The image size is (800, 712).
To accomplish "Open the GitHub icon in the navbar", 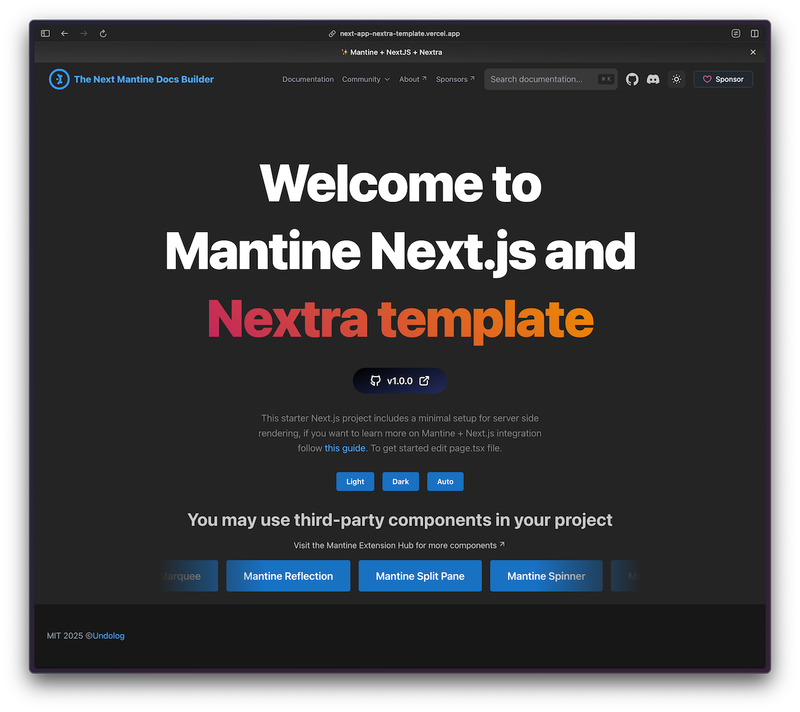I will pos(632,79).
